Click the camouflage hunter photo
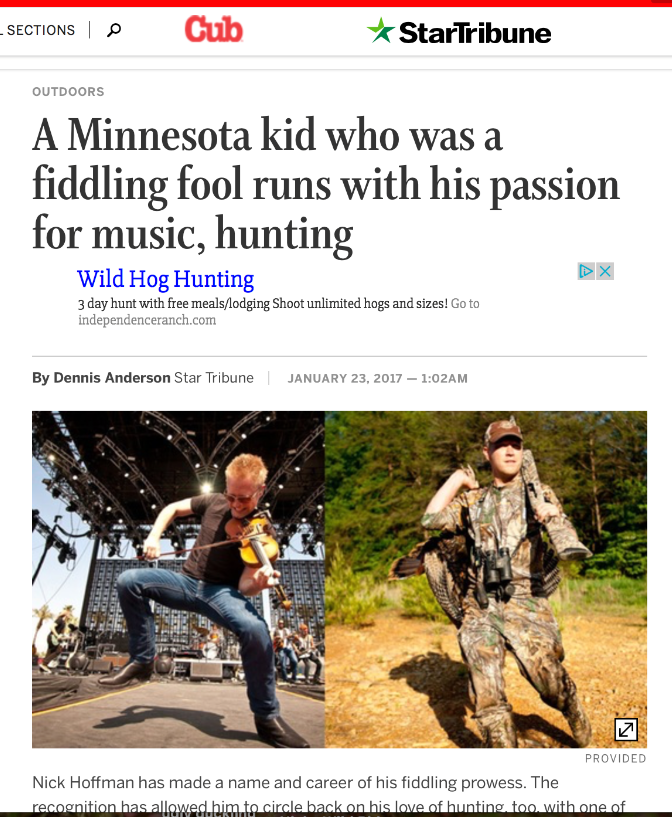Image resolution: width=672 pixels, height=817 pixels. click(x=486, y=579)
